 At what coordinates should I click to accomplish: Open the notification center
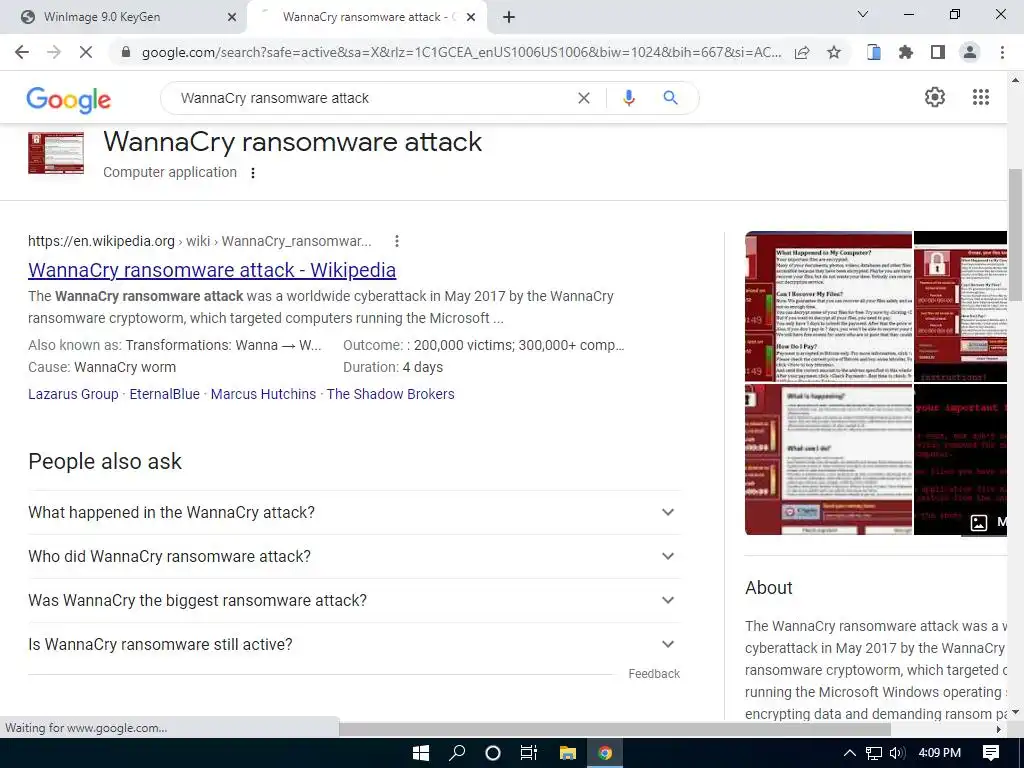click(991, 753)
